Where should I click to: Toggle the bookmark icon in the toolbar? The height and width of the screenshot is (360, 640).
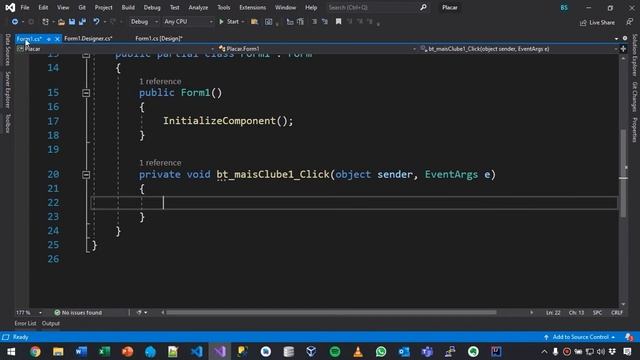pos(338,22)
